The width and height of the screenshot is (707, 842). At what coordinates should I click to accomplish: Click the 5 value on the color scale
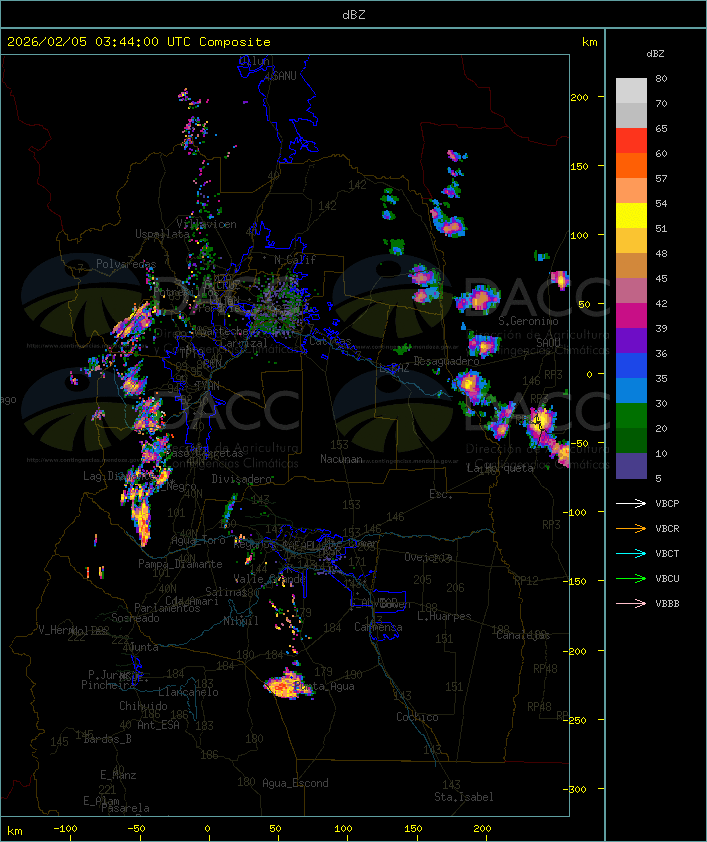[x=658, y=478]
